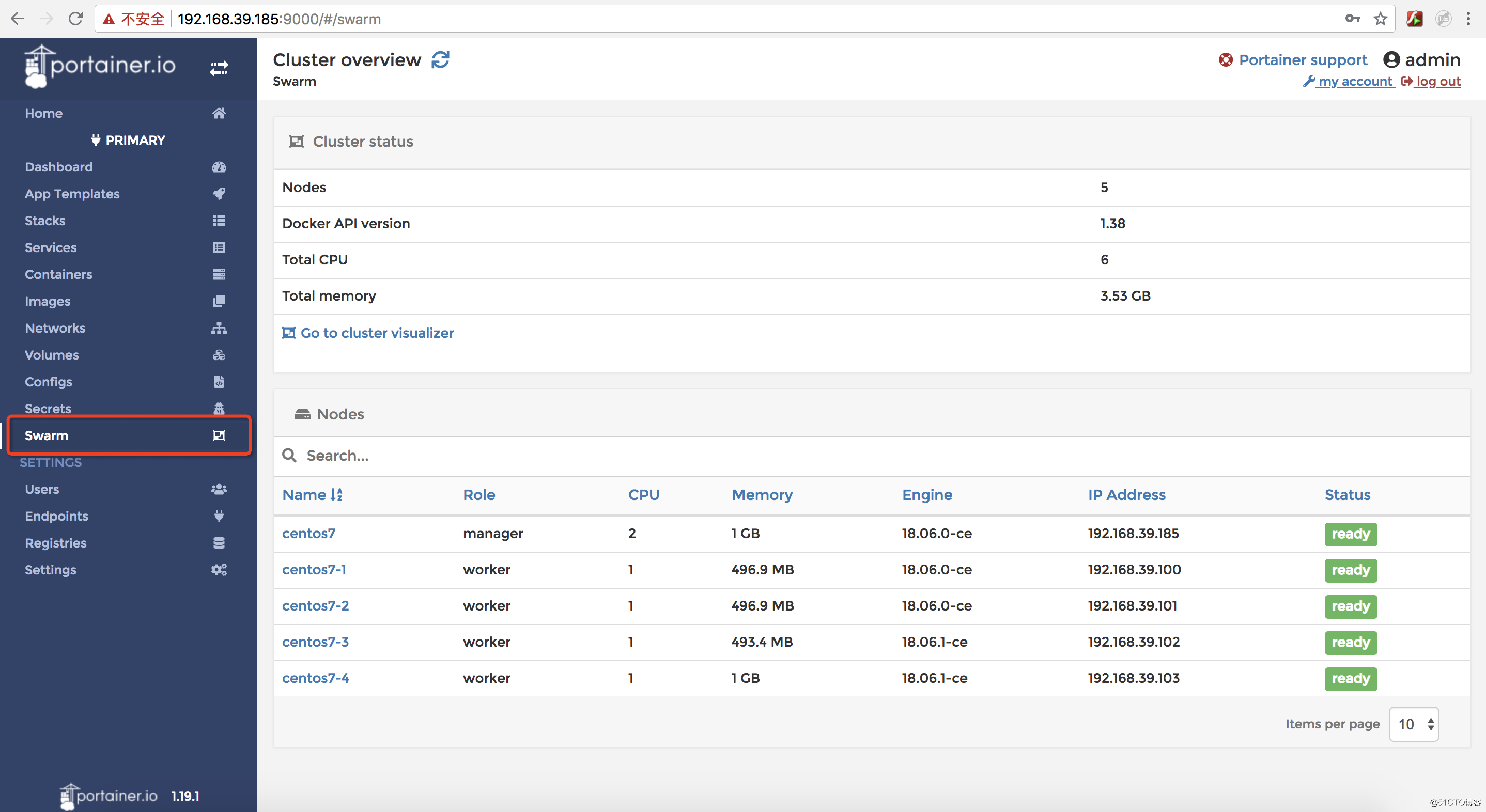Image resolution: width=1486 pixels, height=812 pixels.
Task: Click the ready badge for centos7-4
Action: point(1351,678)
